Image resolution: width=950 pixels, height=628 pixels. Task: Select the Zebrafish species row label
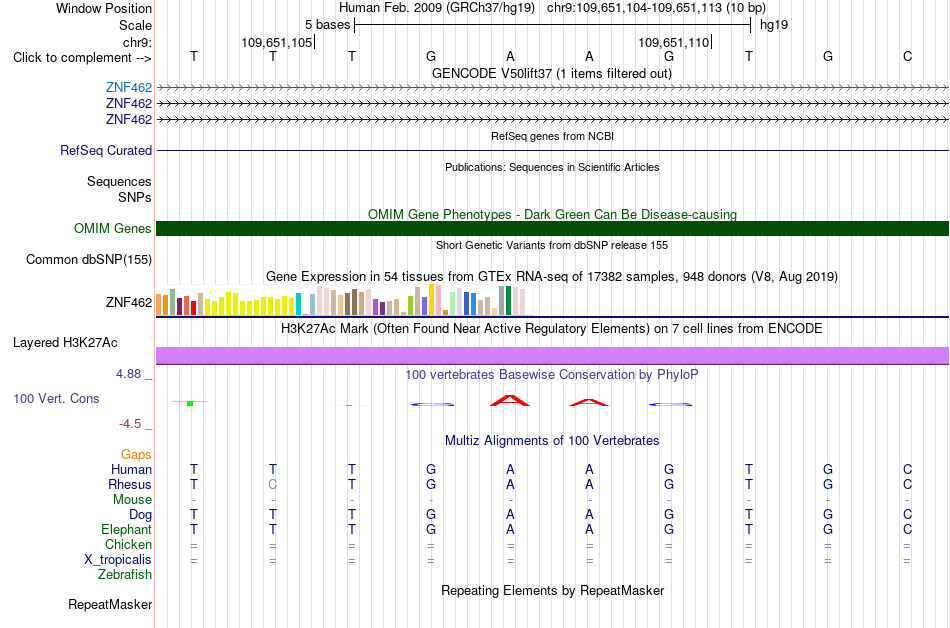click(125, 574)
